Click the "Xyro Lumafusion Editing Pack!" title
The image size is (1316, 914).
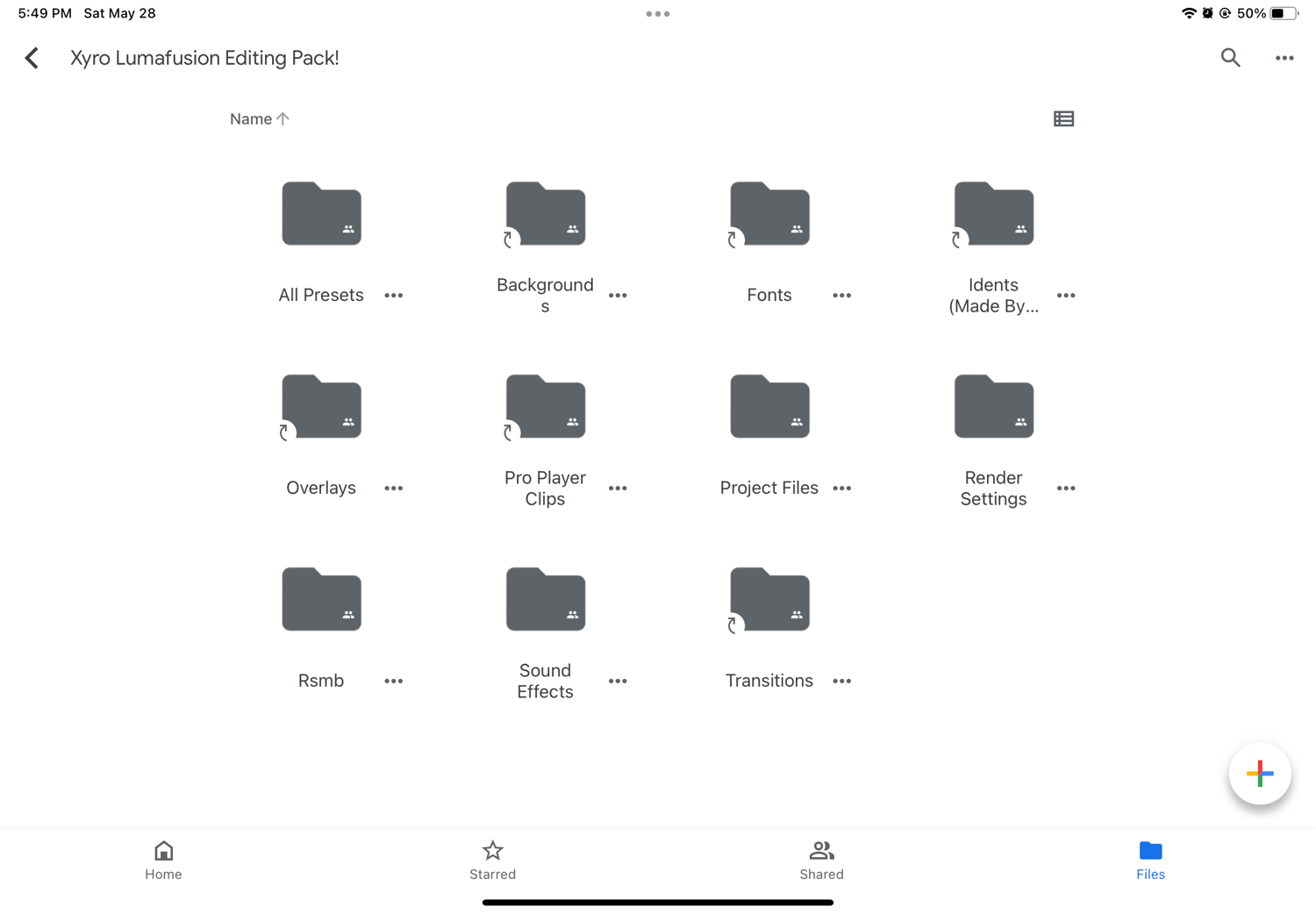click(204, 58)
